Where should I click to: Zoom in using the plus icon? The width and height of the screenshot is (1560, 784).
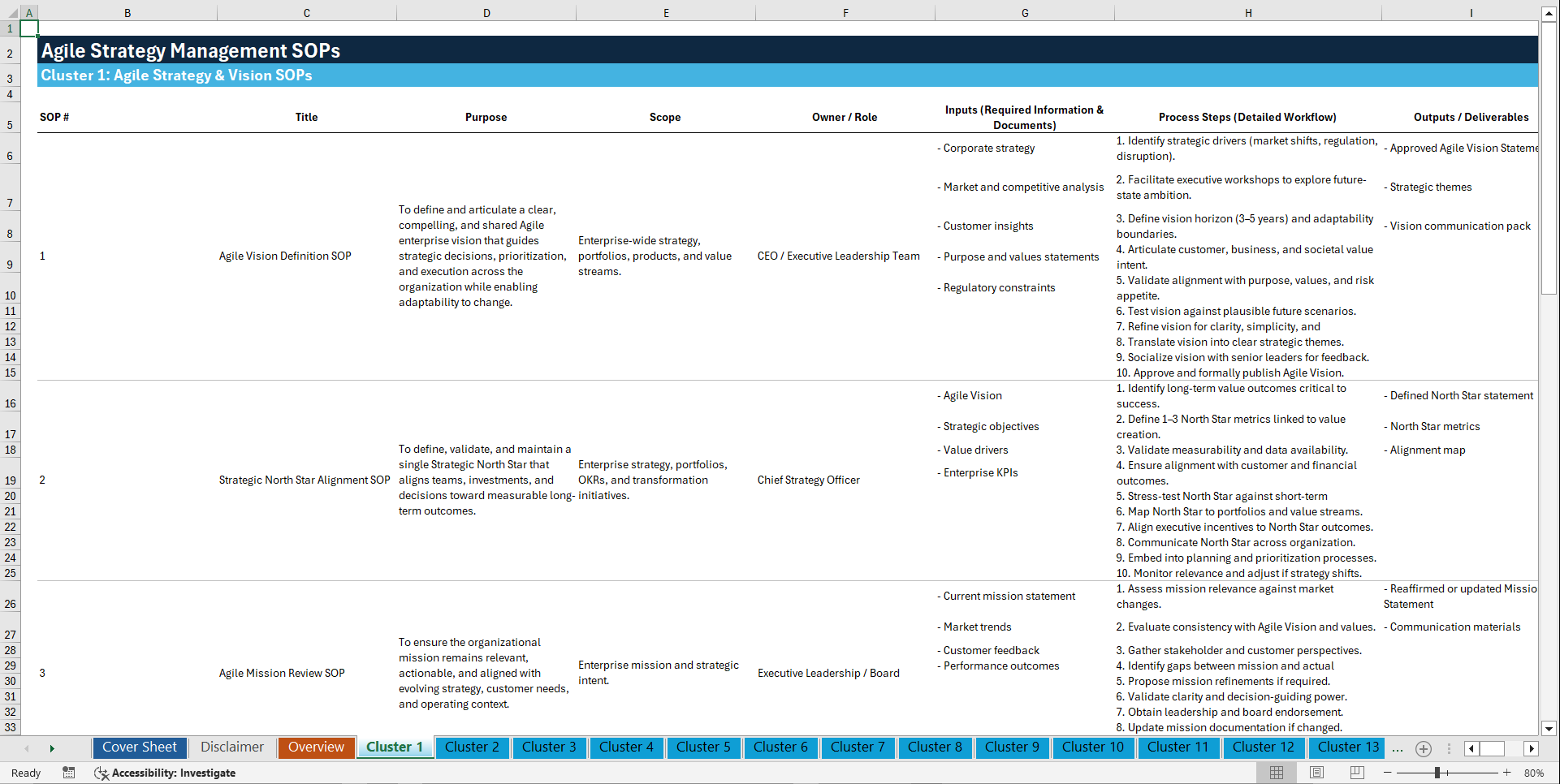click(1506, 772)
